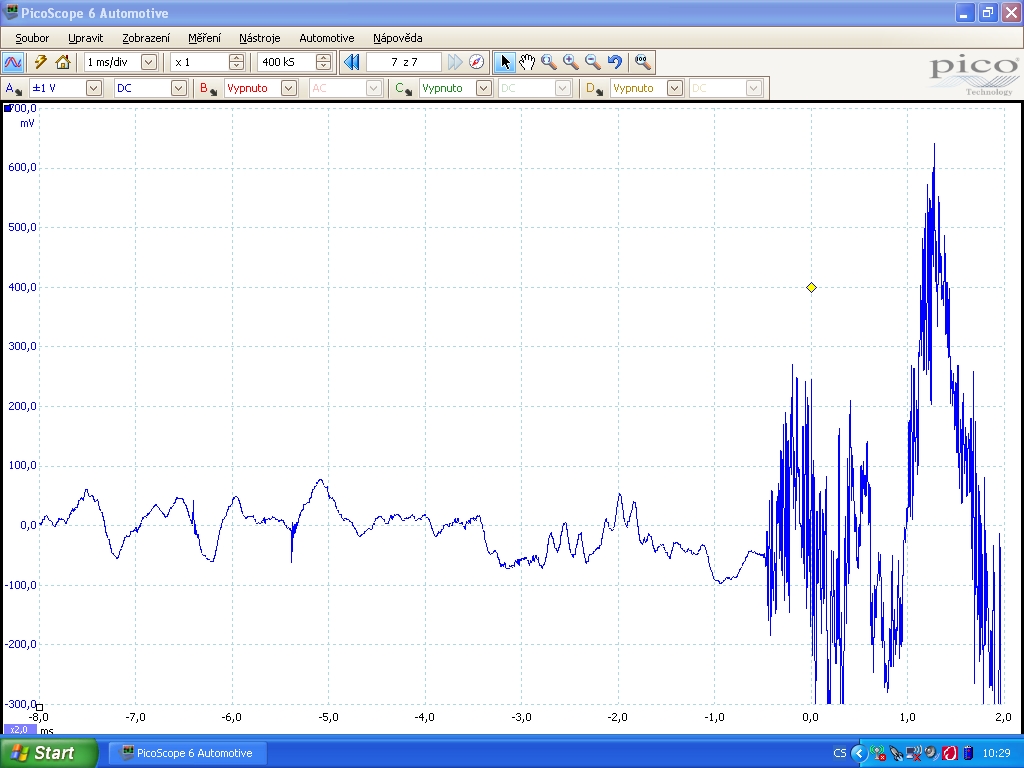Expand Channel A DC coupling dropdown
Viewport: 1024px width, 768px height.
point(178,88)
